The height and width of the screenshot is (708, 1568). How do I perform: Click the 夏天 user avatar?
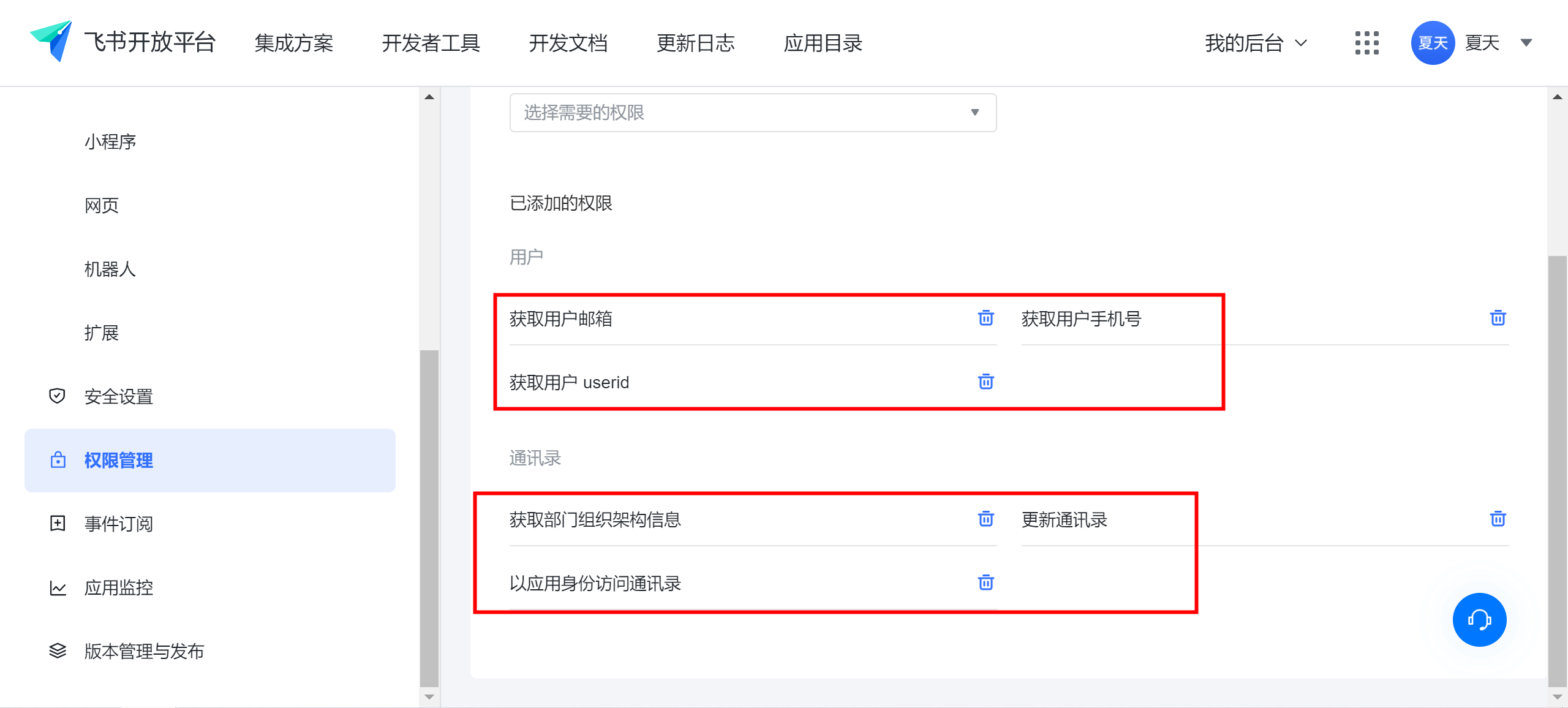click(x=1433, y=43)
